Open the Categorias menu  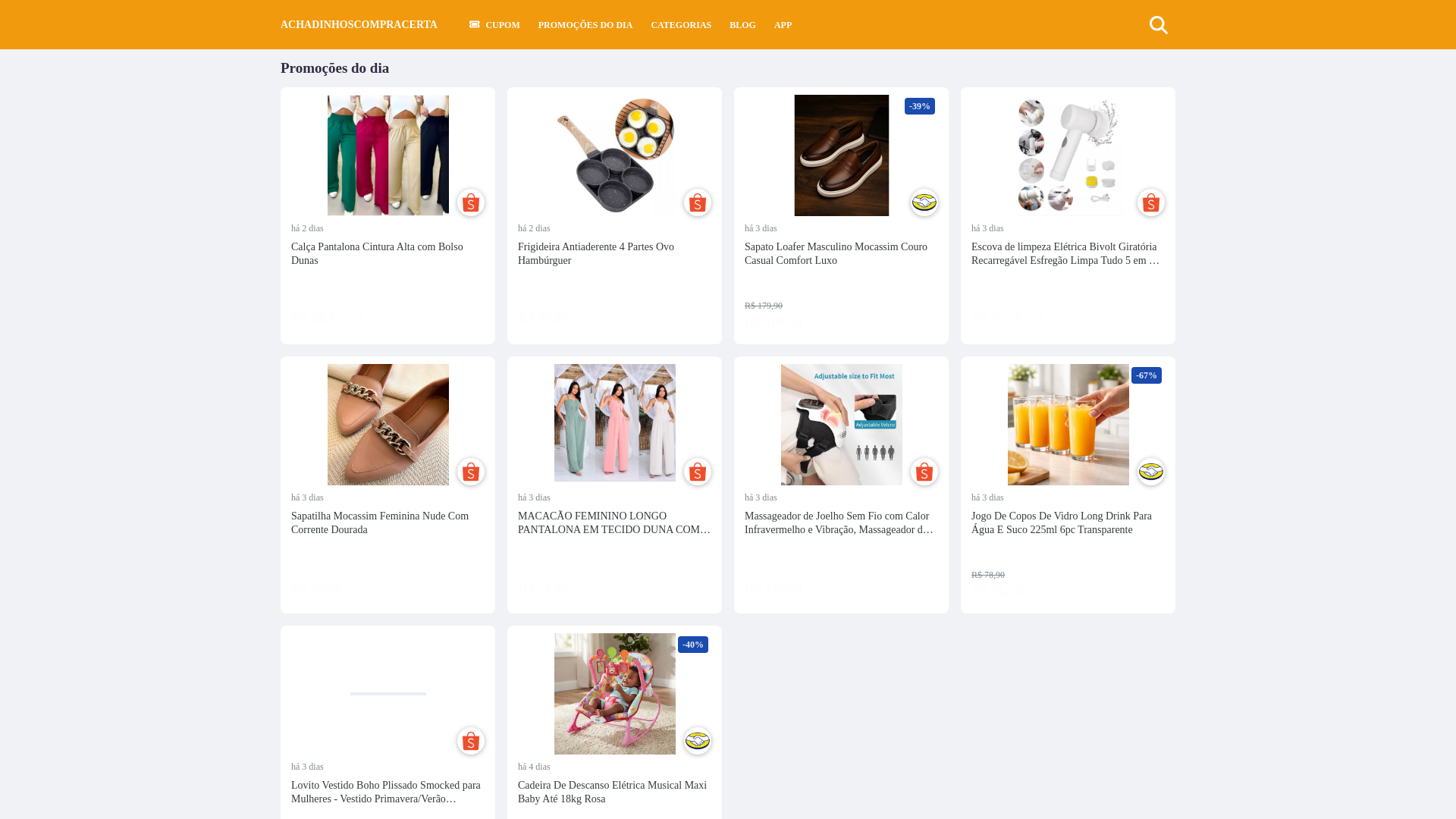coord(680,25)
